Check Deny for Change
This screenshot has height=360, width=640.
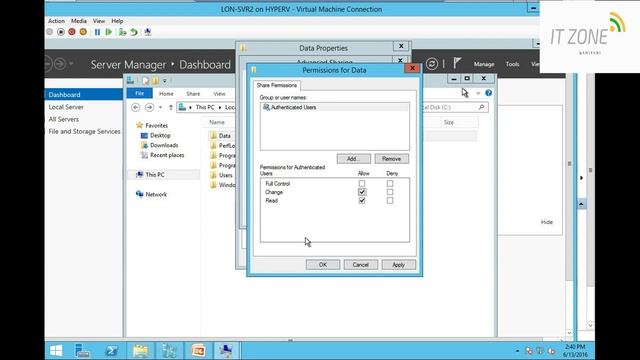390,192
